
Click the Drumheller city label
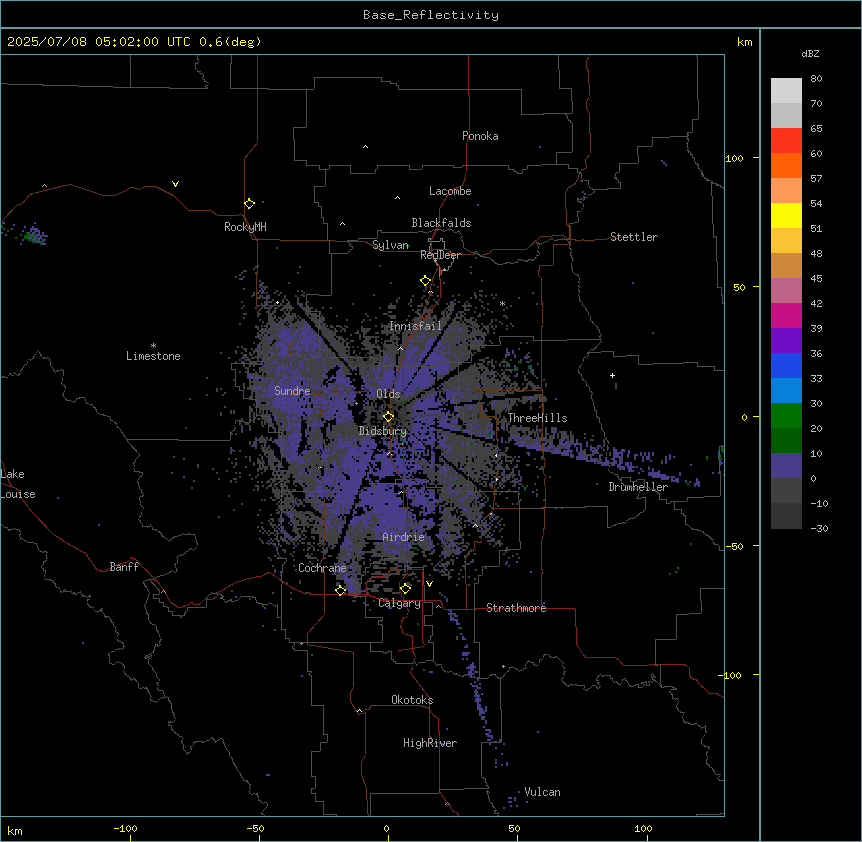638,487
